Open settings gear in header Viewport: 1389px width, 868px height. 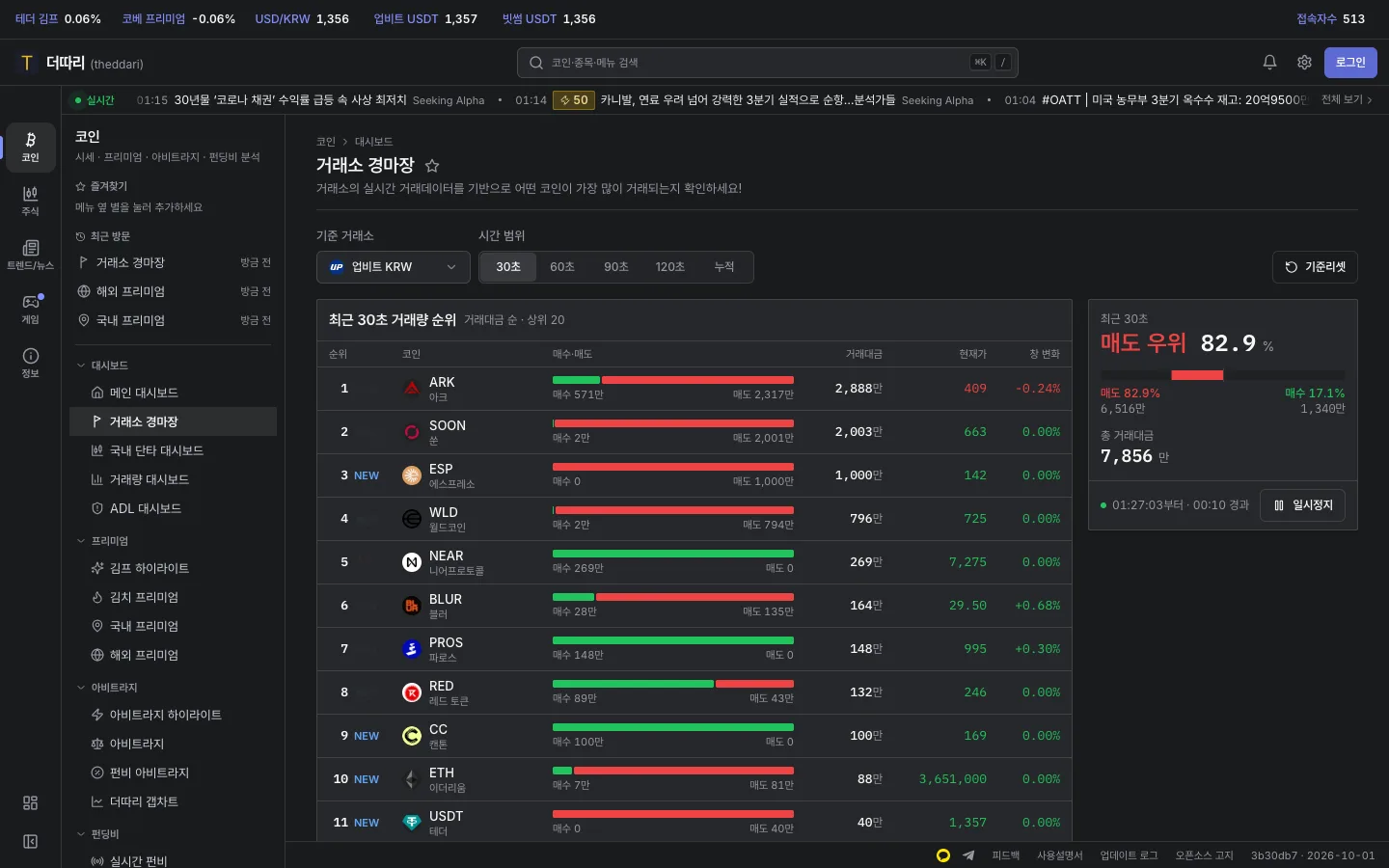1304,63
